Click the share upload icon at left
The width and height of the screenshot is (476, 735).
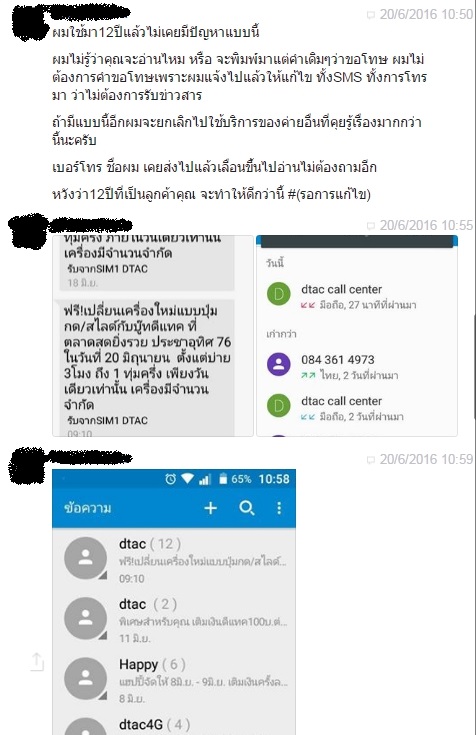pyautogui.click(x=37, y=661)
